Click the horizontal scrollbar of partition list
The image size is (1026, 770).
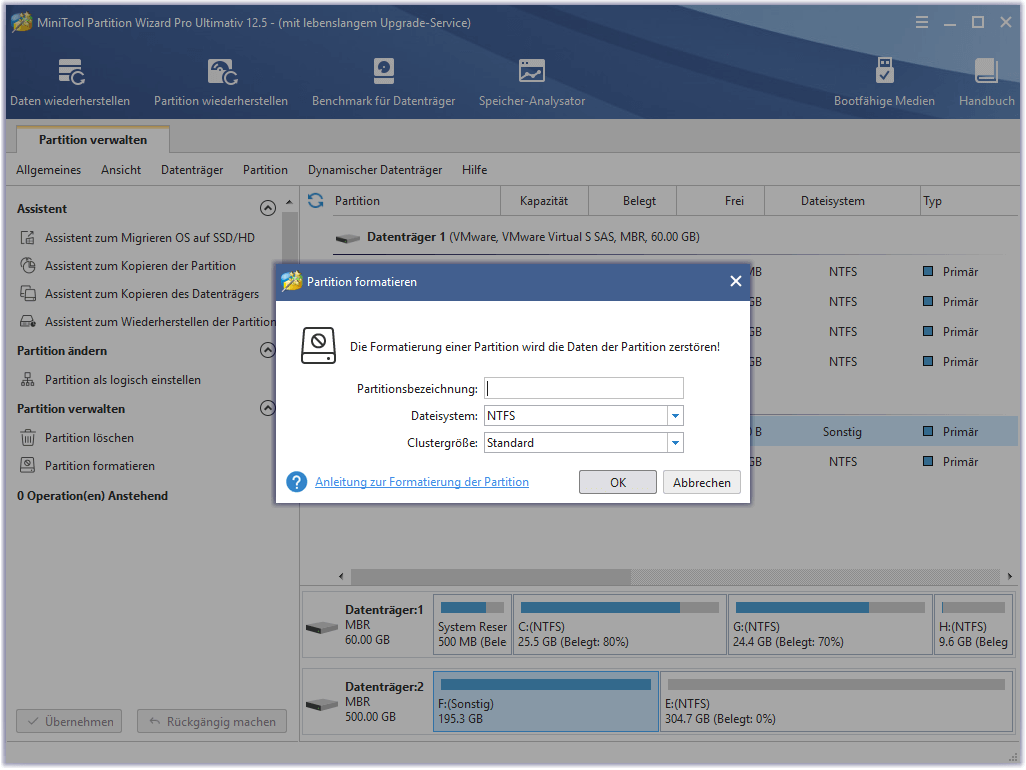tap(491, 576)
